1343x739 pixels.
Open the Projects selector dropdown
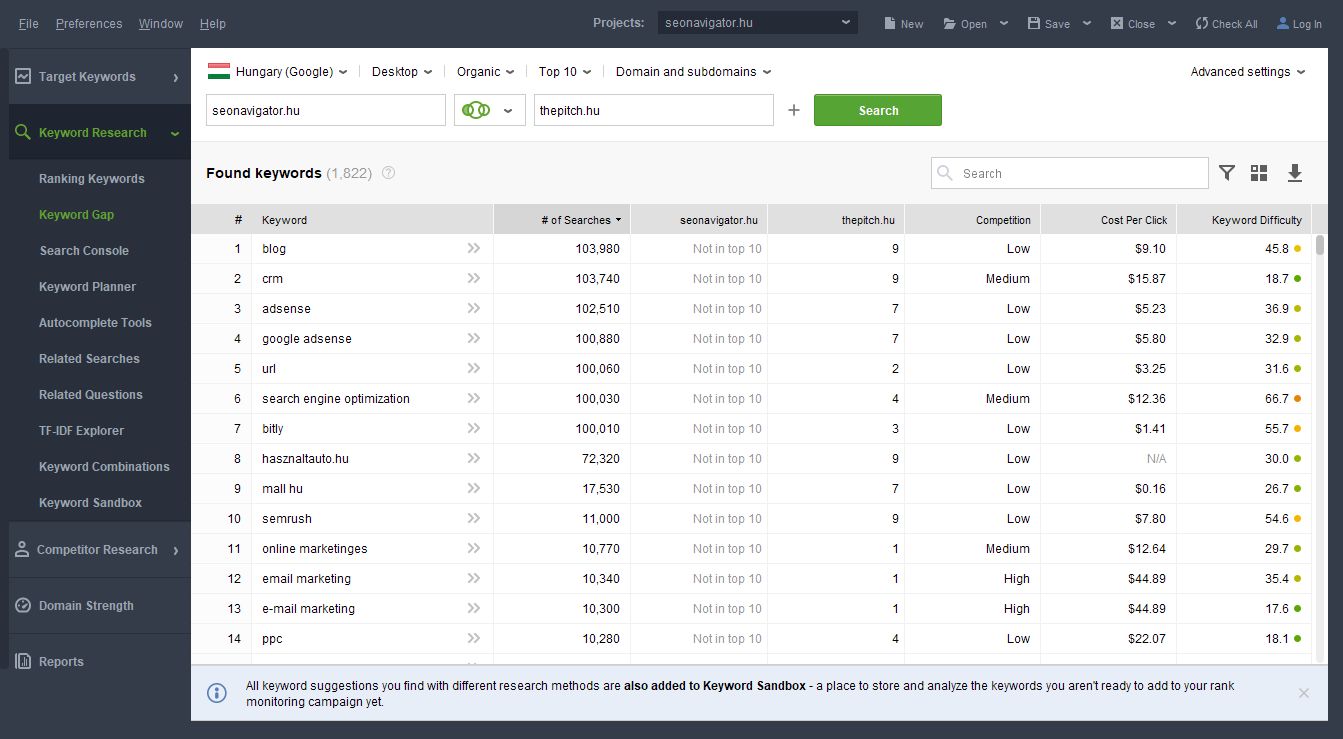coord(757,22)
